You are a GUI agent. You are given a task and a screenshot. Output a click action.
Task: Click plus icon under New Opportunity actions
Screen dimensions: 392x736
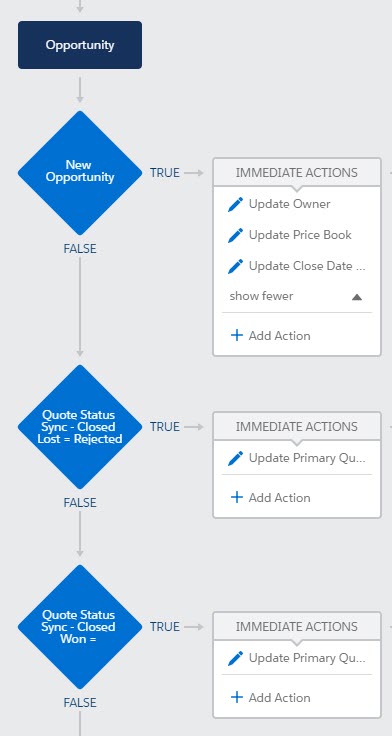237,335
